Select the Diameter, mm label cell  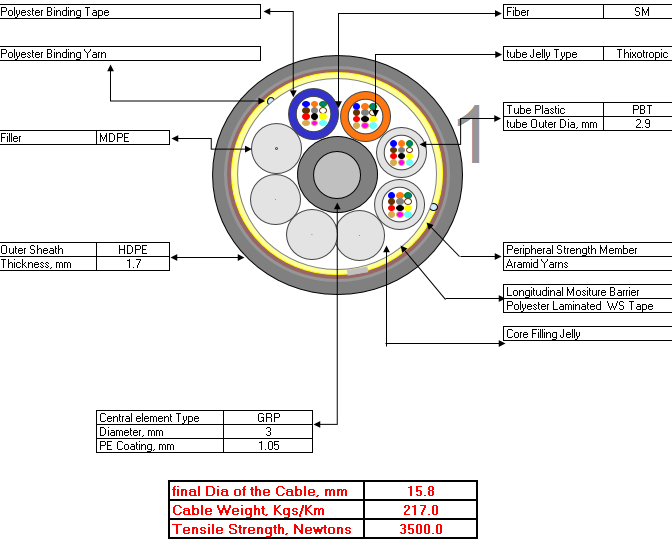tap(160, 432)
